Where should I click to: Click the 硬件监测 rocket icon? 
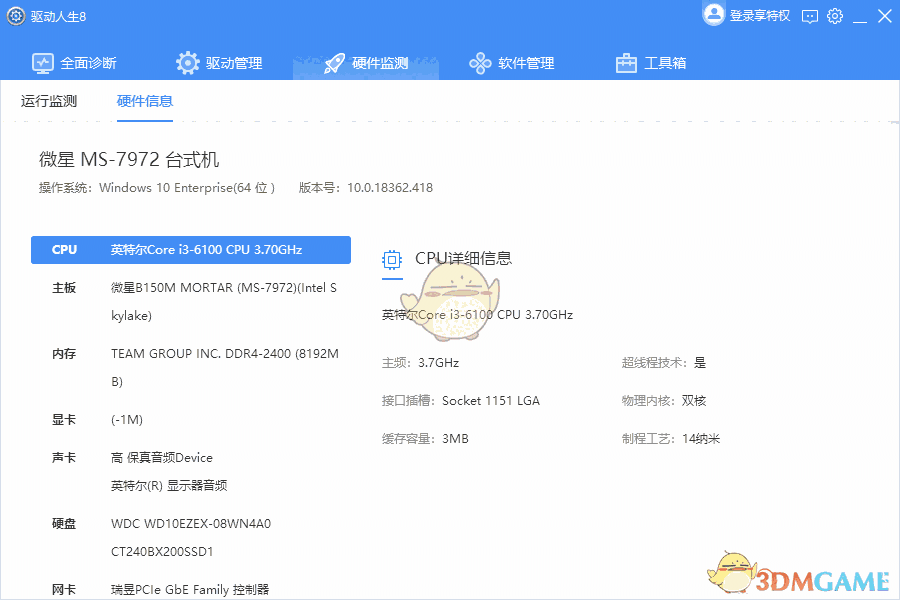pos(333,62)
